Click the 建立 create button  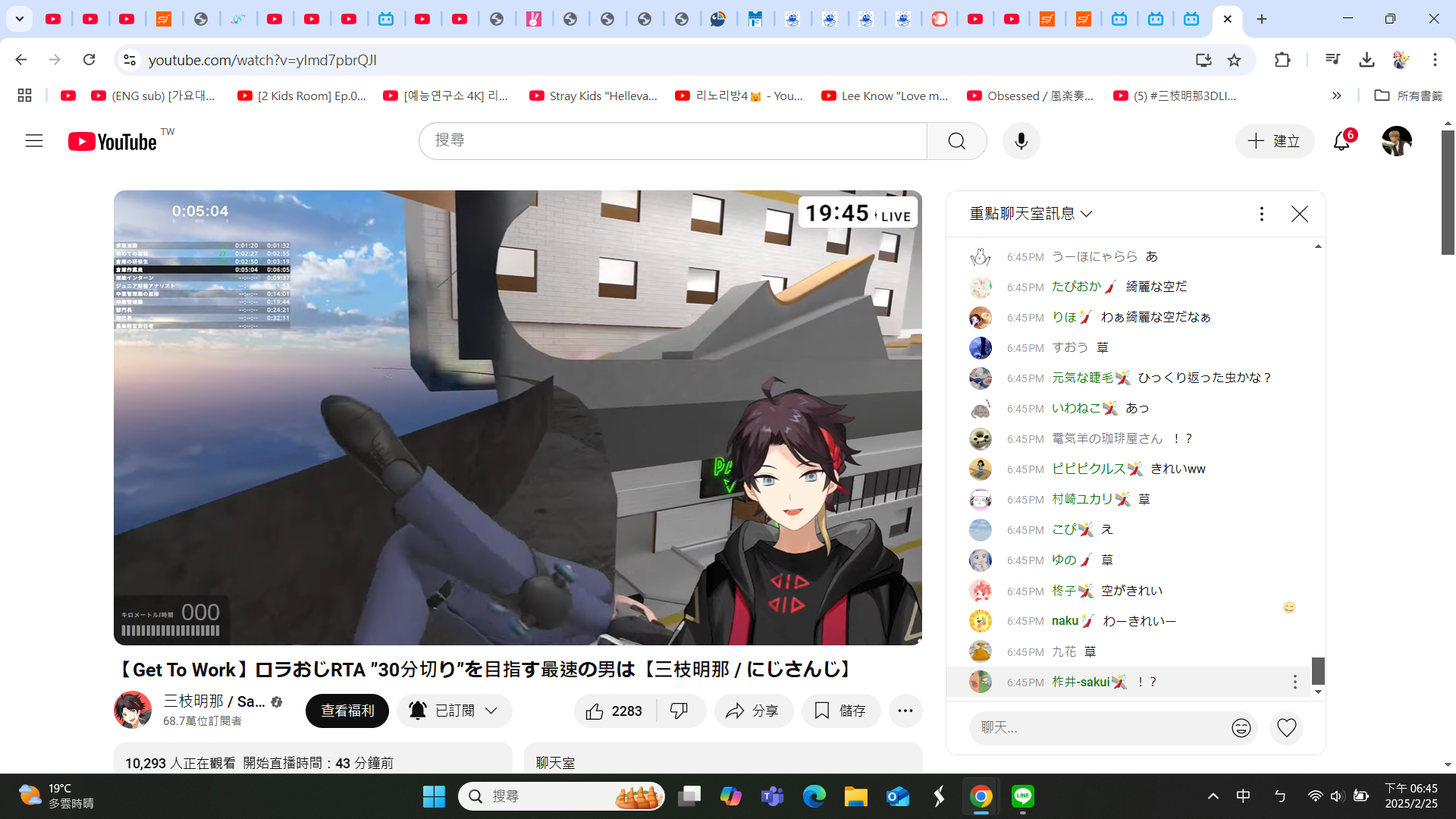(1274, 141)
